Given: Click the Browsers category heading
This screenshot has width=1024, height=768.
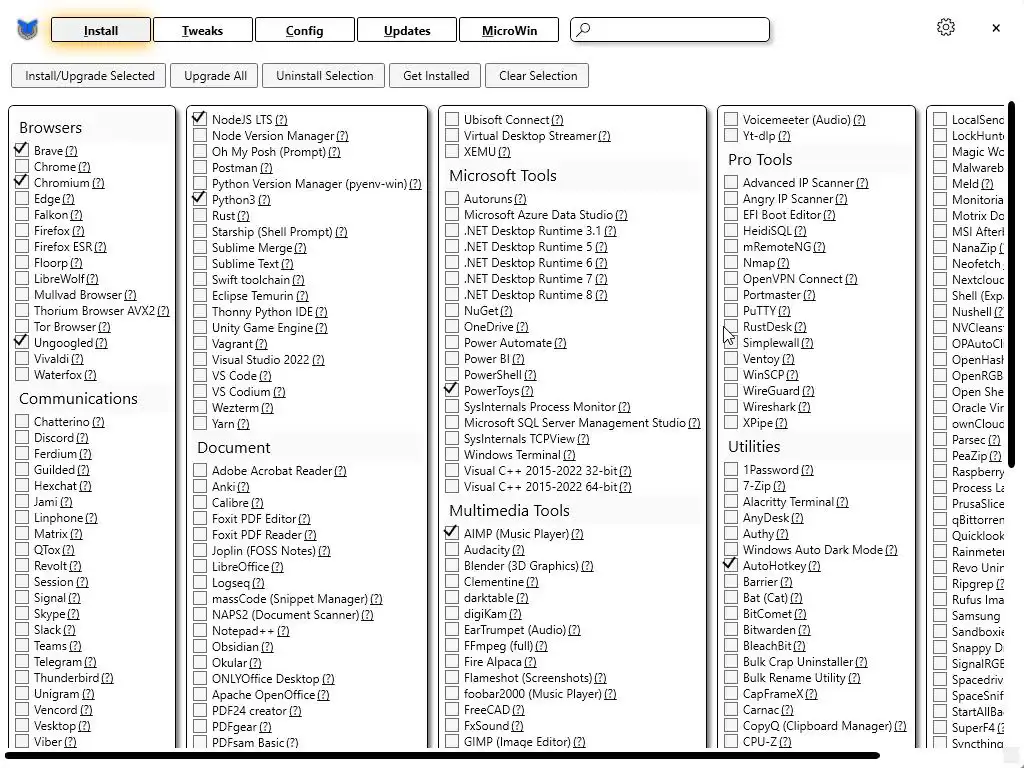Looking at the screenshot, I should coord(50,128).
